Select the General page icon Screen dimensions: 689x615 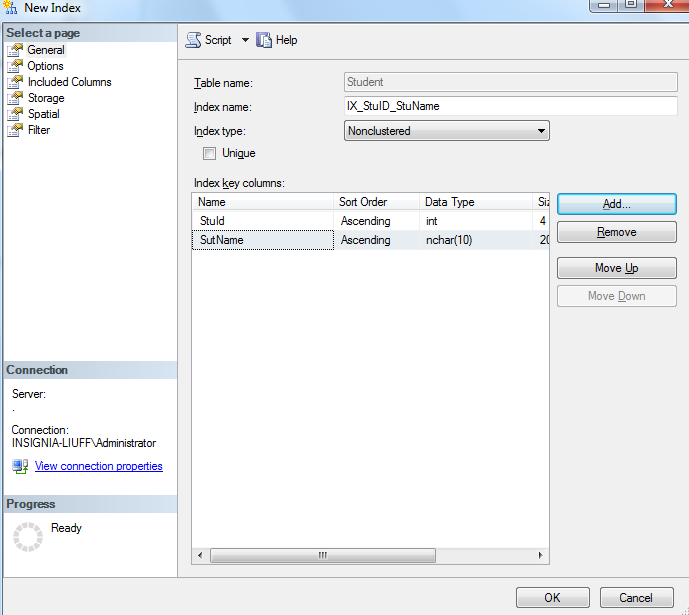(15, 50)
